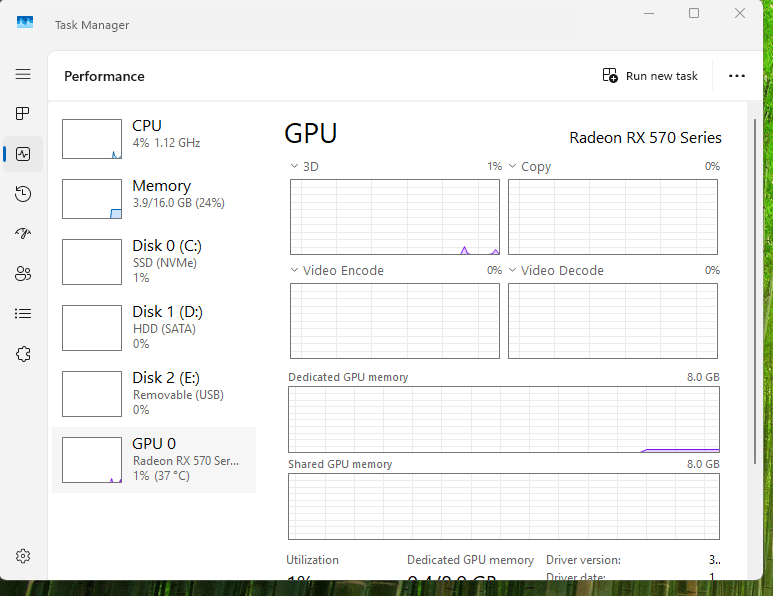Click the 3.9/16.0 GB (24%) memory value
The image size is (773, 596).
click(x=178, y=203)
